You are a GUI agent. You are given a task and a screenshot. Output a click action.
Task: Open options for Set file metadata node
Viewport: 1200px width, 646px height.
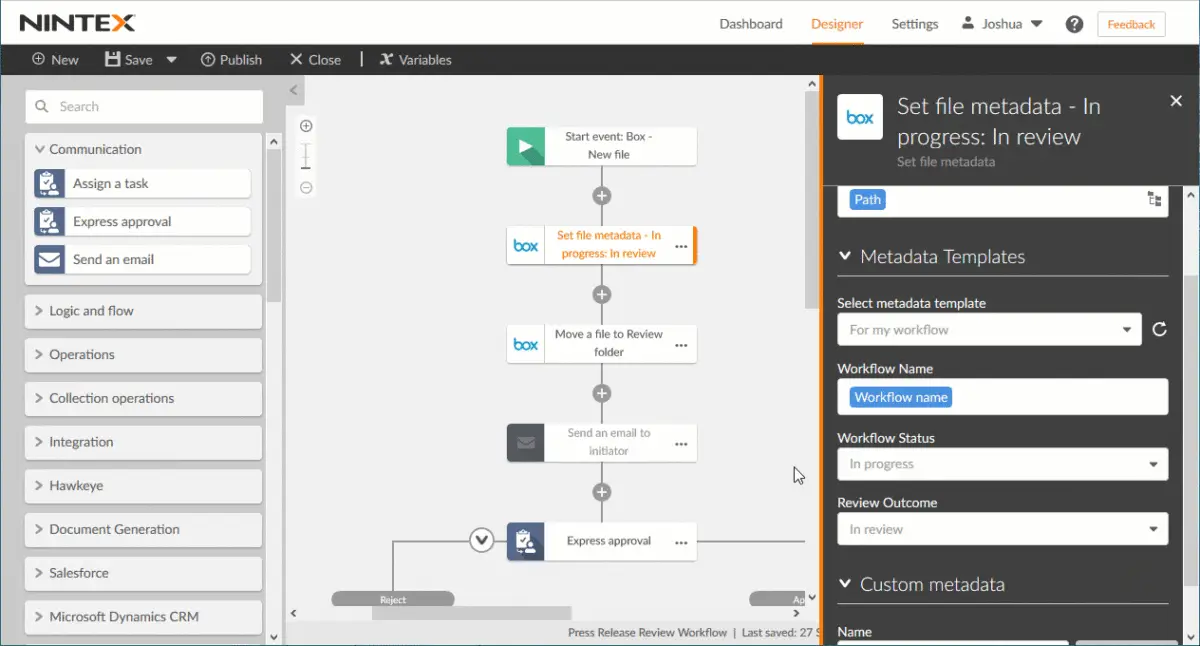pos(681,246)
